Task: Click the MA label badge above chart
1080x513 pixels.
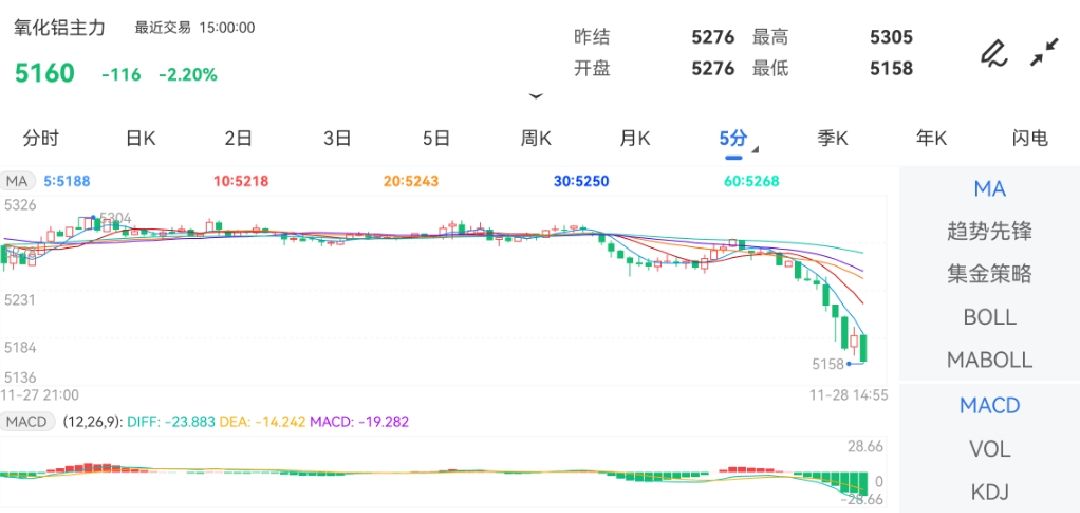Action: pyautogui.click(x=17, y=182)
